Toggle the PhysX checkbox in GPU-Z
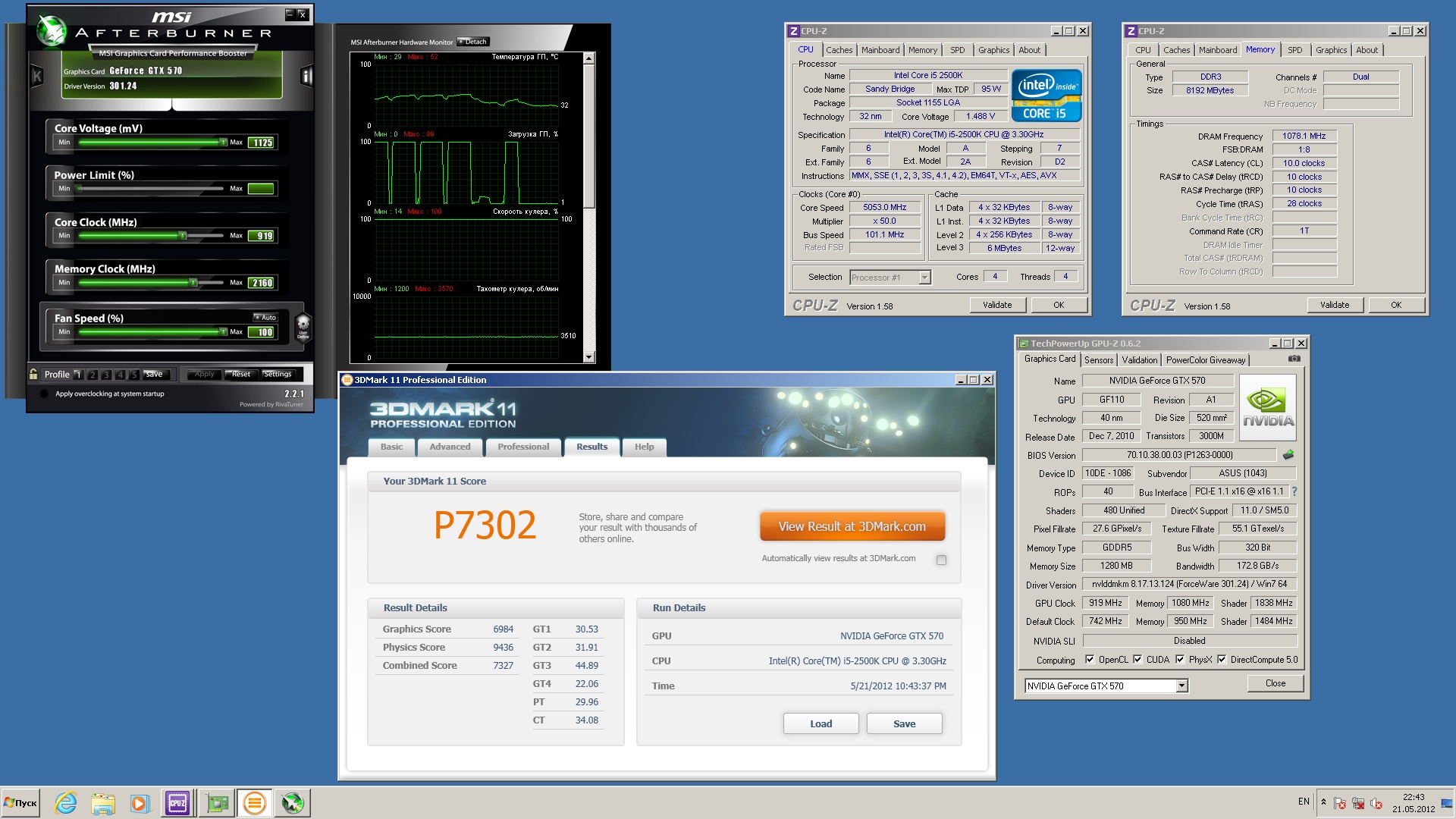Image resolution: width=1456 pixels, height=819 pixels. tap(1180, 660)
